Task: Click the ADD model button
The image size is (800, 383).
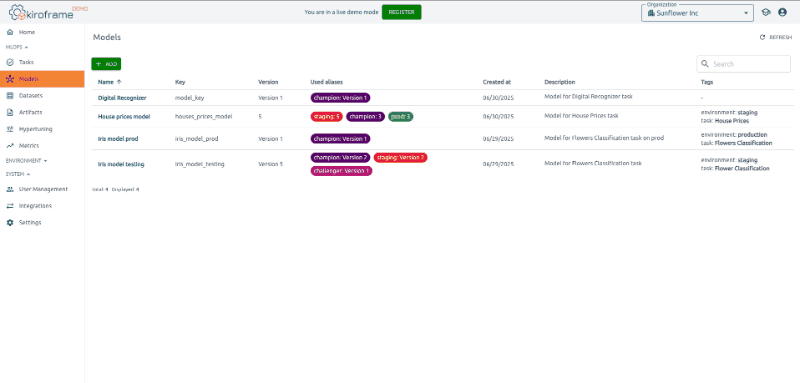Action: (106, 64)
